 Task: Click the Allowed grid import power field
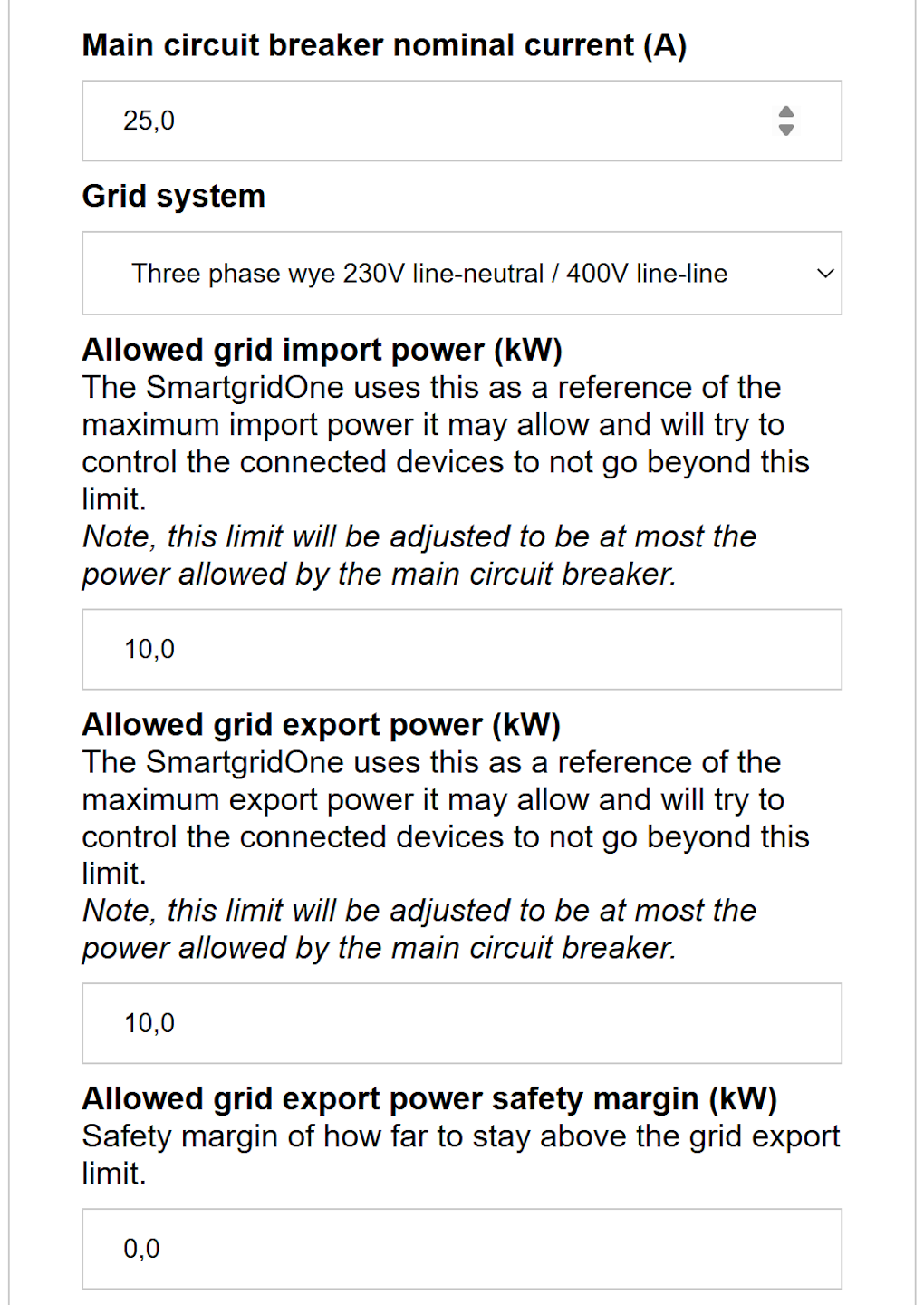point(462,649)
